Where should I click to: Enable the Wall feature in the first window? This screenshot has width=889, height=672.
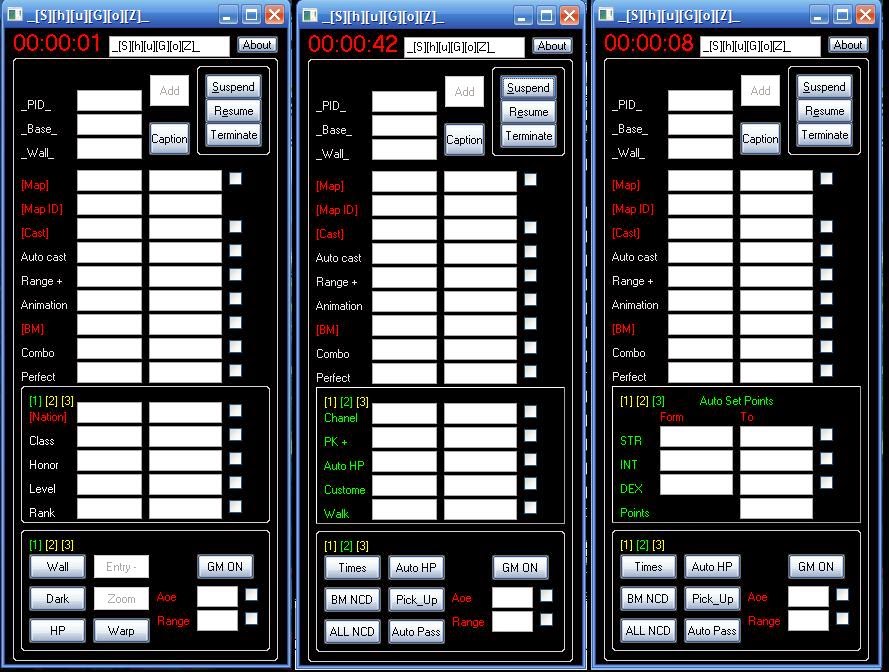57,566
